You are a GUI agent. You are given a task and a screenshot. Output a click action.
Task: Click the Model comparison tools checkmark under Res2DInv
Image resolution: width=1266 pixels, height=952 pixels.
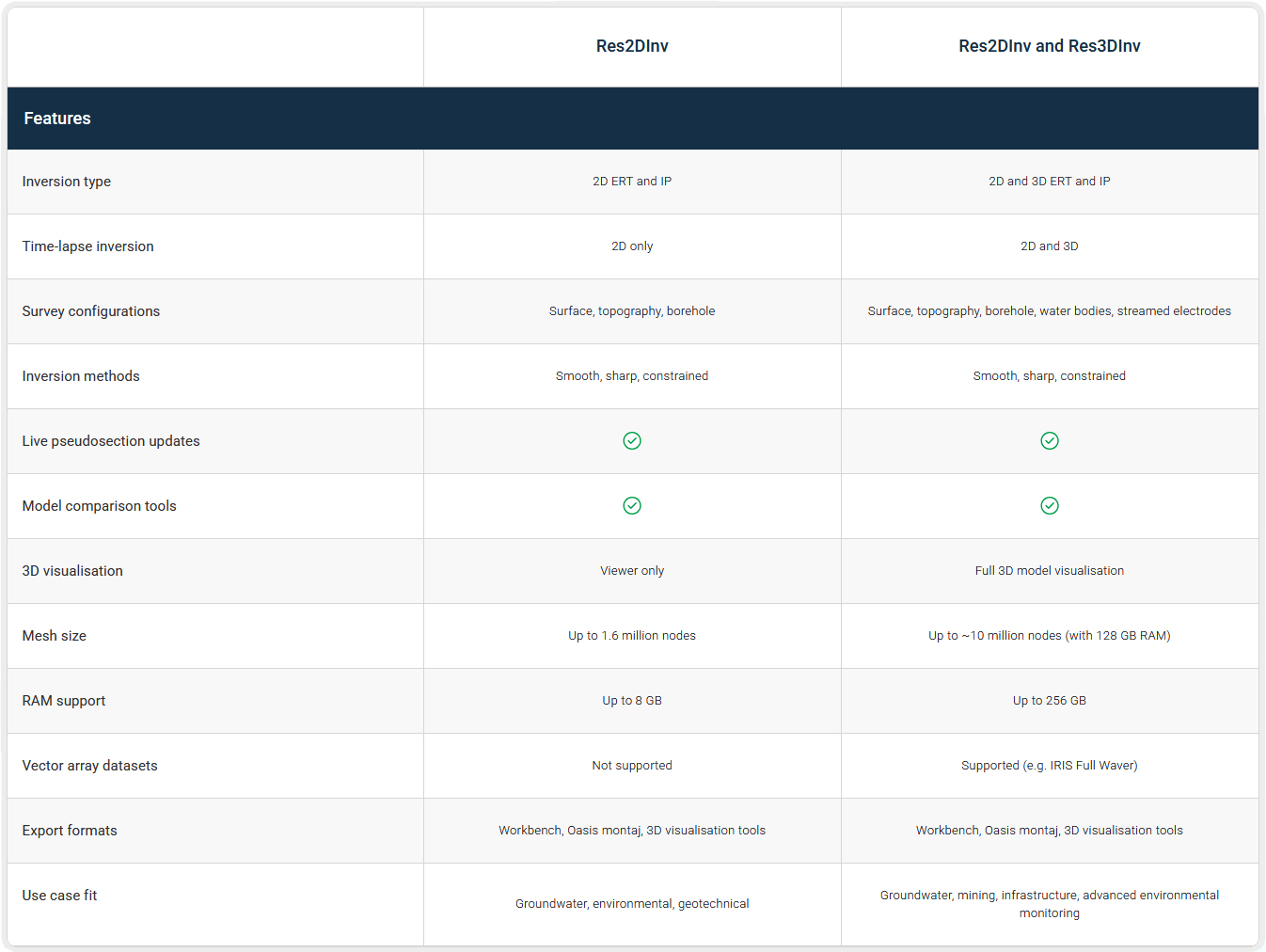pyautogui.click(x=632, y=506)
